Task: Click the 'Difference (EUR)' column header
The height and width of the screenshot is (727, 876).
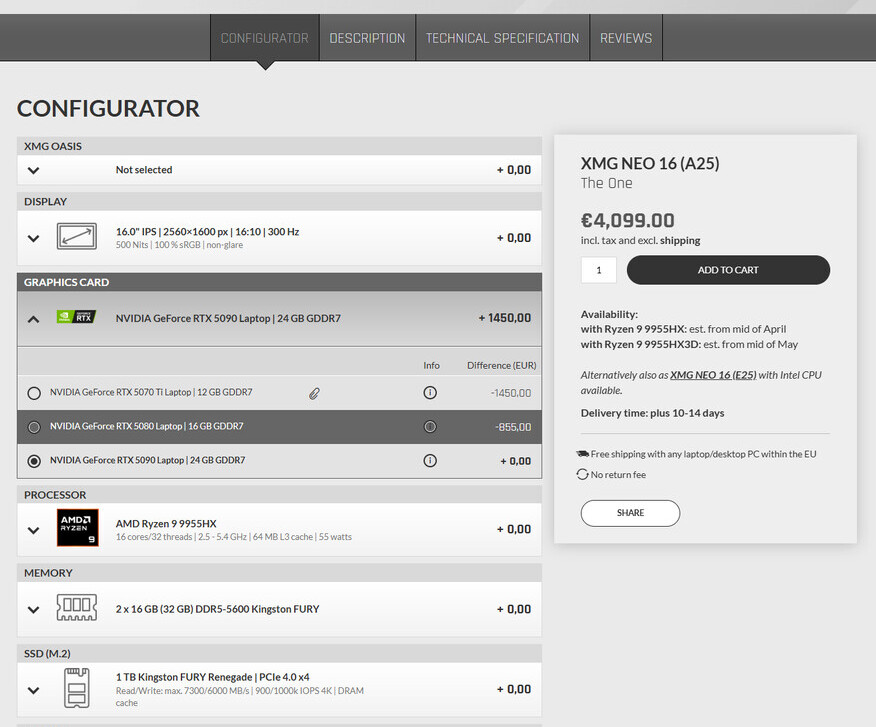Action: click(502, 365)
